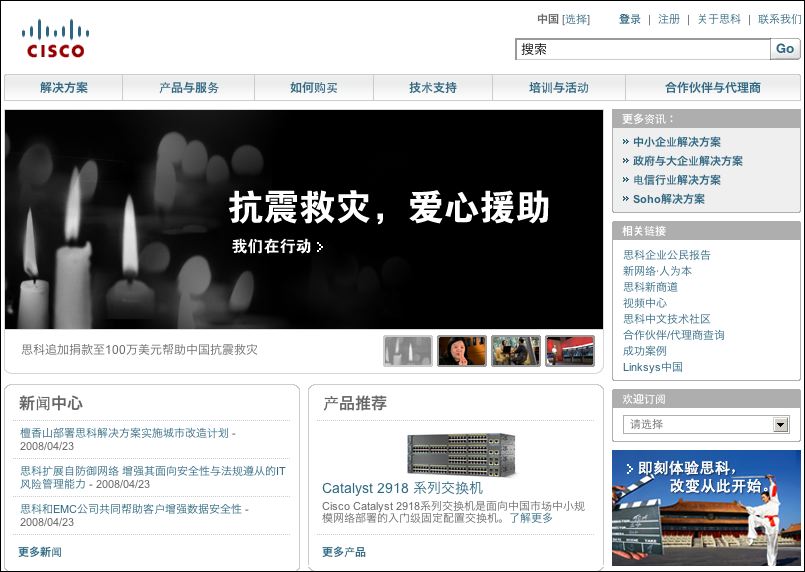Select the candles banner thumbnail
Viewport: 805px width, 572px height.
click(408, 351)
